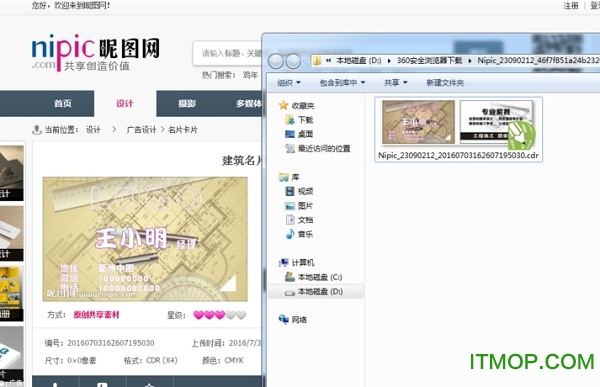Select the .cdr file name label
Screen dimensions: 600x387
[x=458, y=155]
